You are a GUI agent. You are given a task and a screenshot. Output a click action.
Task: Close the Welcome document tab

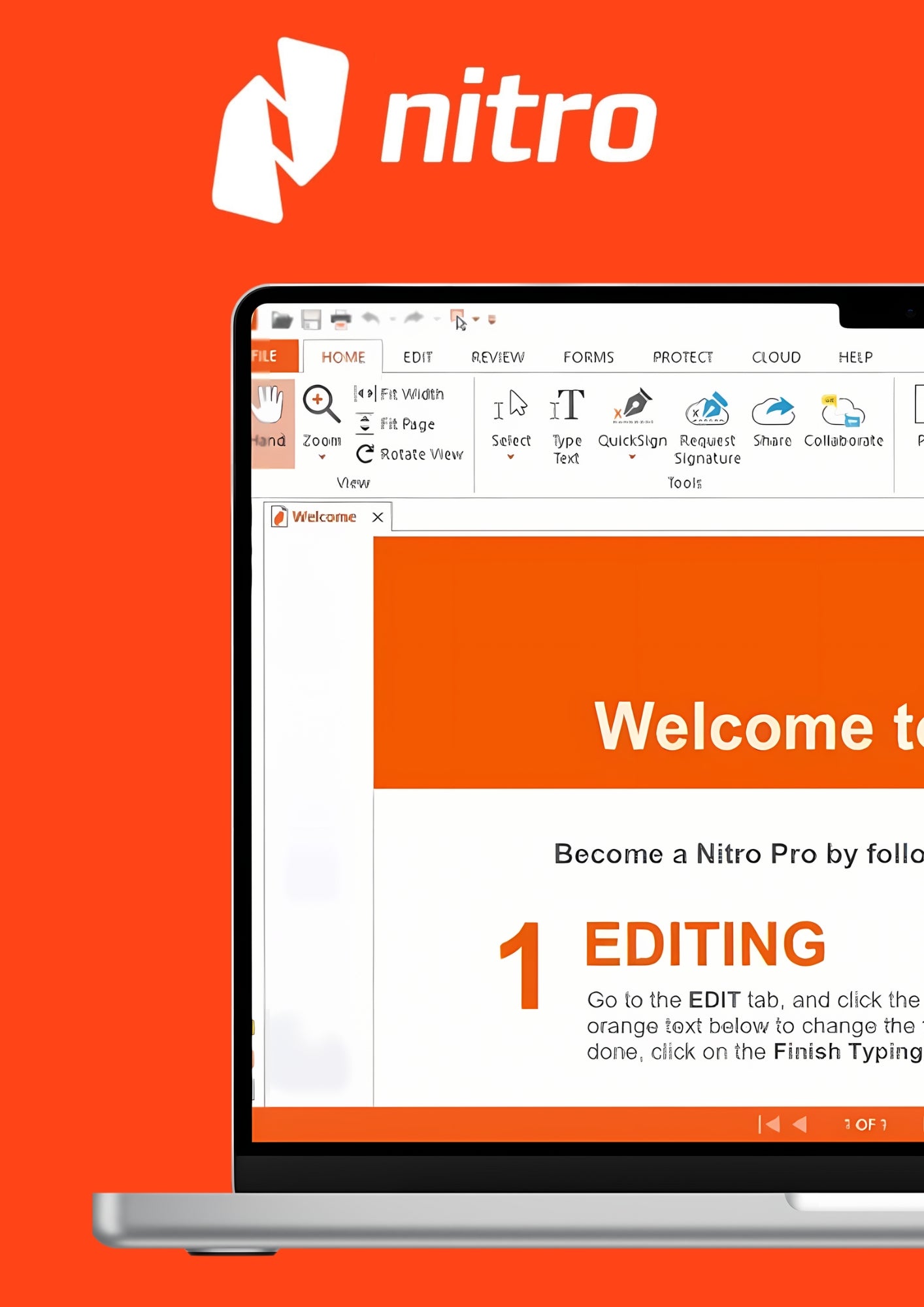(x=378, y=518)
